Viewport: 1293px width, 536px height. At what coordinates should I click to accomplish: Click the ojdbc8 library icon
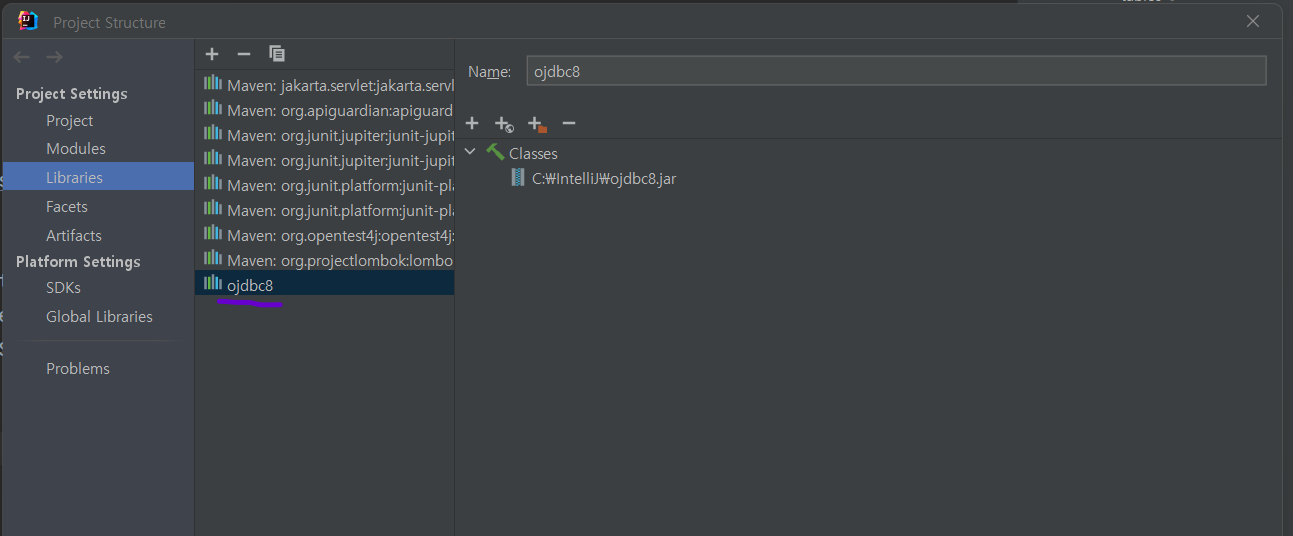(213, 284)
